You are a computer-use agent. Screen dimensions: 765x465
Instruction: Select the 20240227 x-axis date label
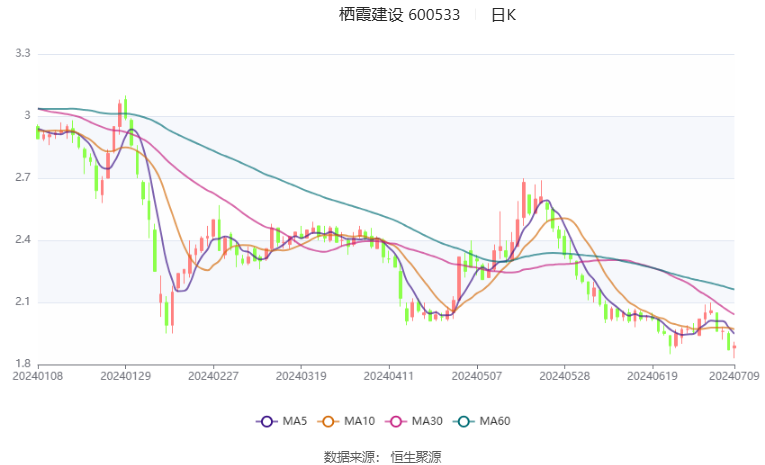[213, 376]
